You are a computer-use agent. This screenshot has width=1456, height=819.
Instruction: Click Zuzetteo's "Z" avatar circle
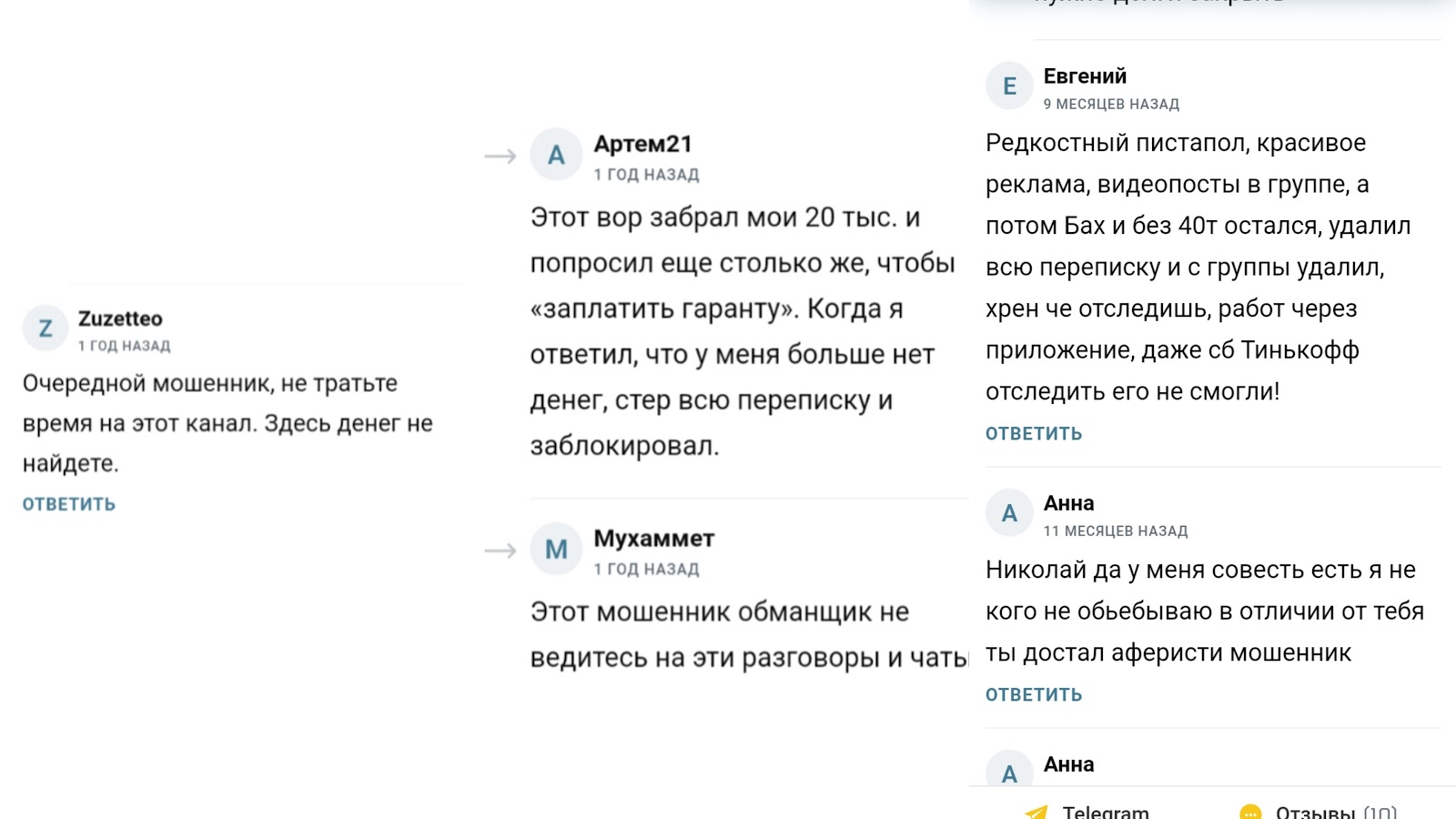click(x=45, y=329)
